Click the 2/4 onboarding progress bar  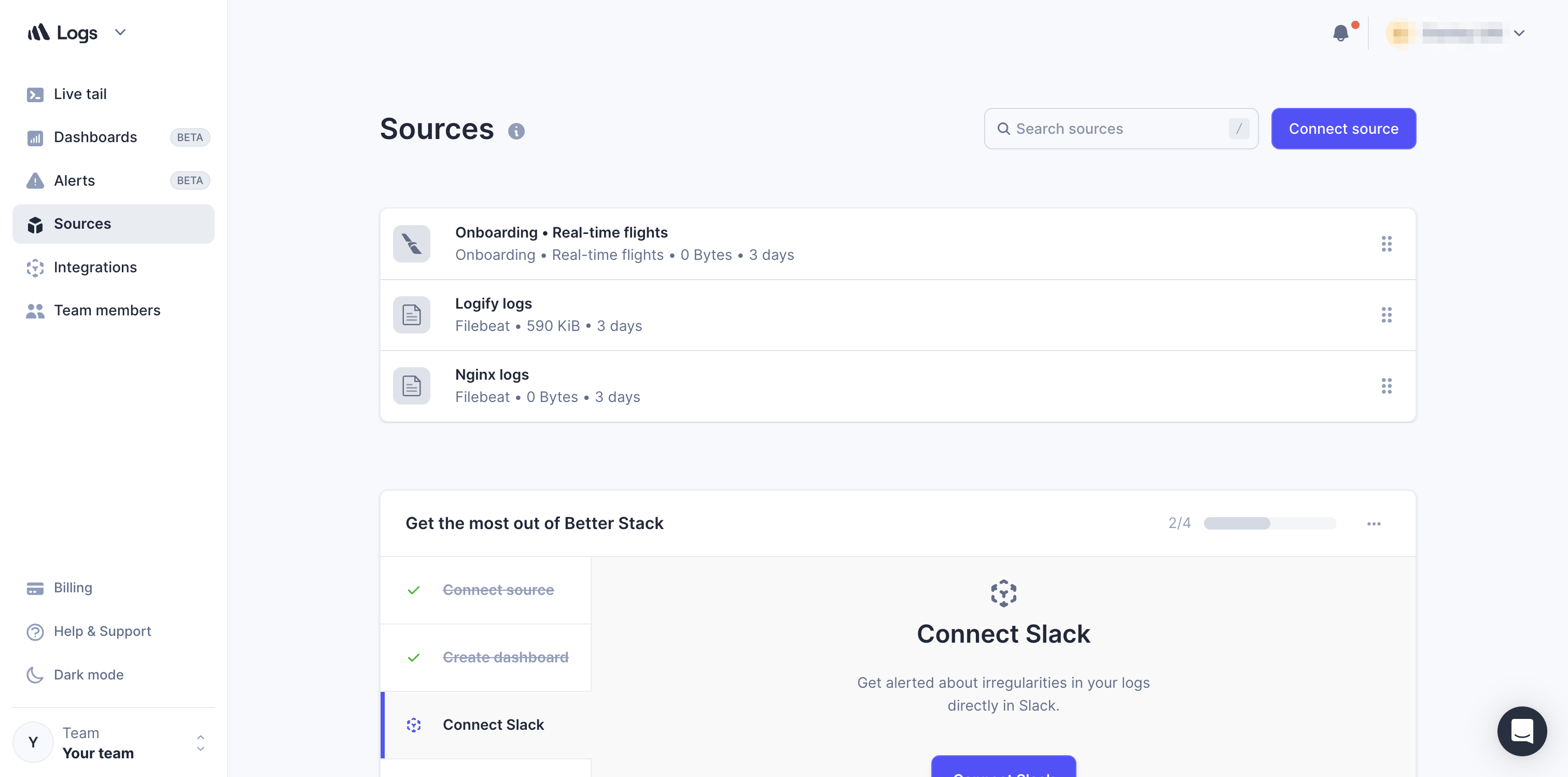1270,524
